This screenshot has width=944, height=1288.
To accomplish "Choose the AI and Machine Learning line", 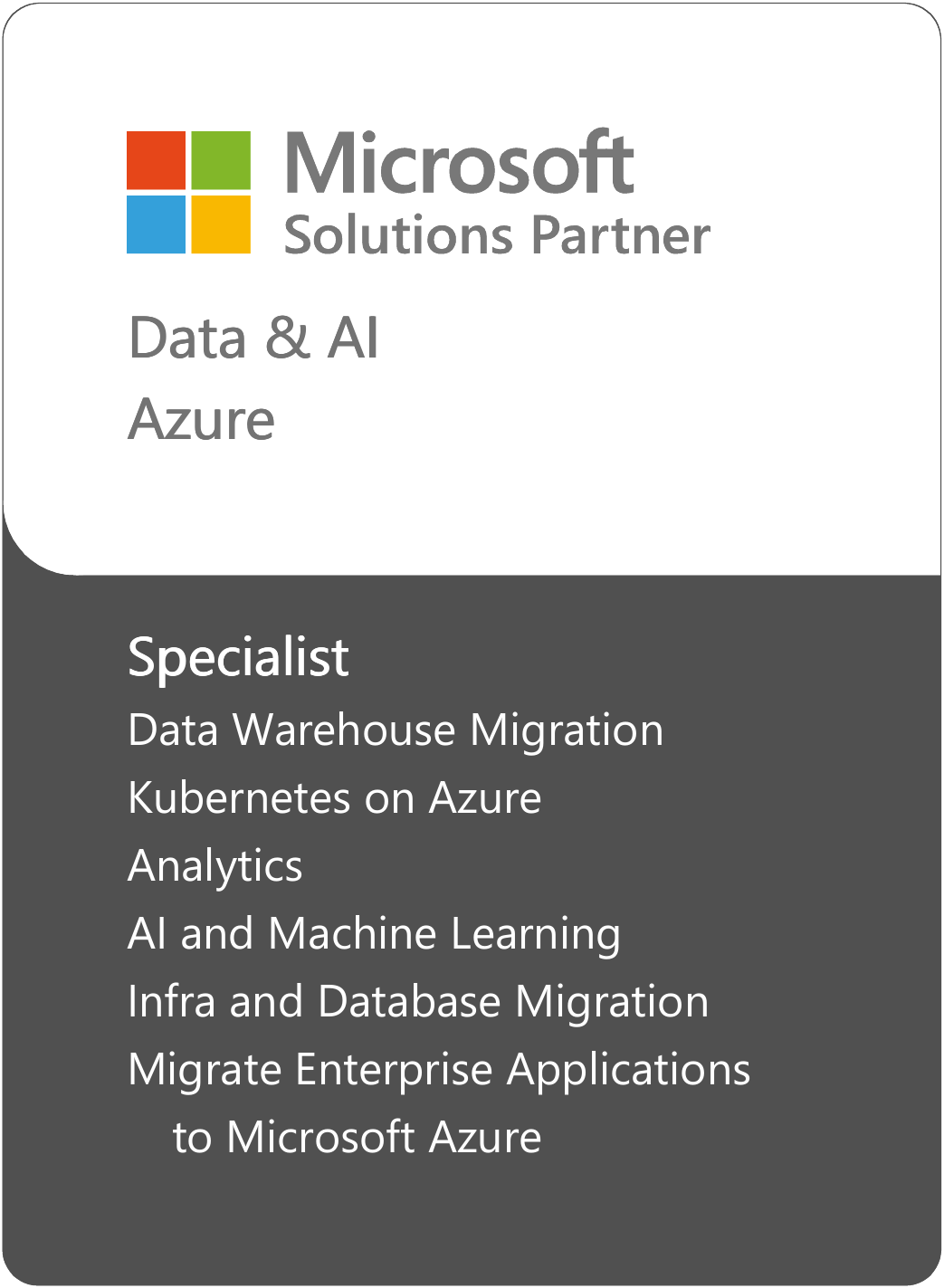I will click(x=374, y=934).
